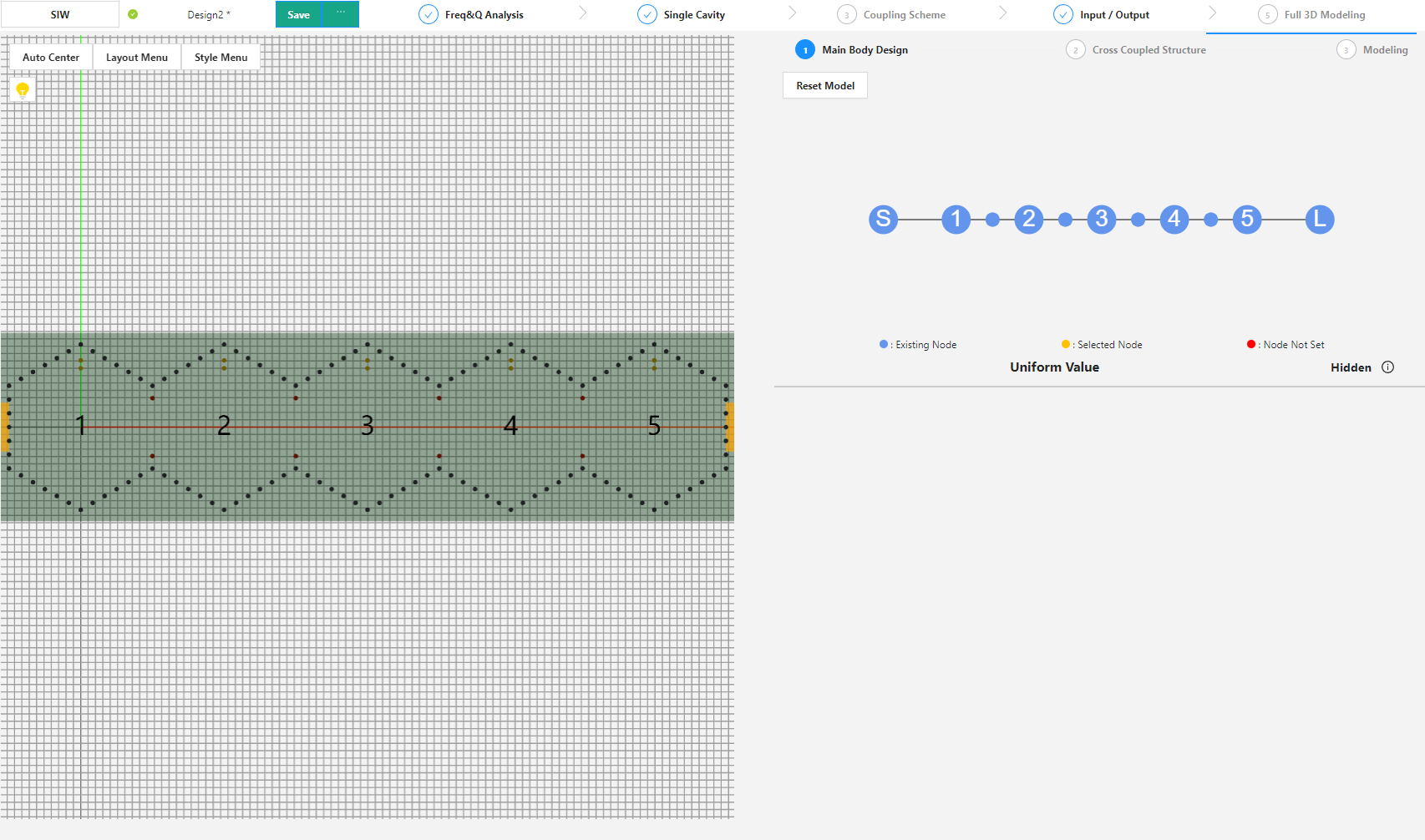Click Existing Node legend entry
Viewport: 1425px width, 840px height.
(918, 344)
